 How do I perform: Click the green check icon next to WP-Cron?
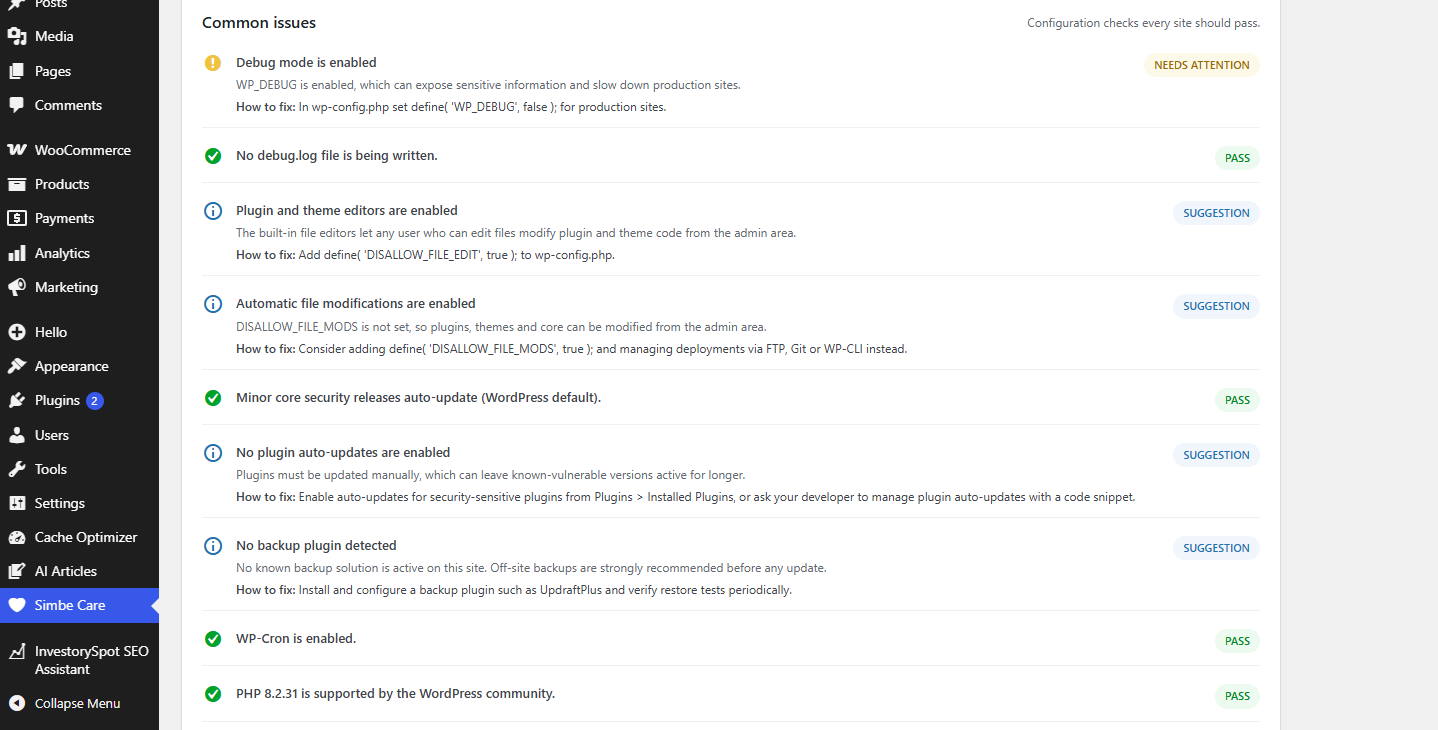[x=213, y=639]
